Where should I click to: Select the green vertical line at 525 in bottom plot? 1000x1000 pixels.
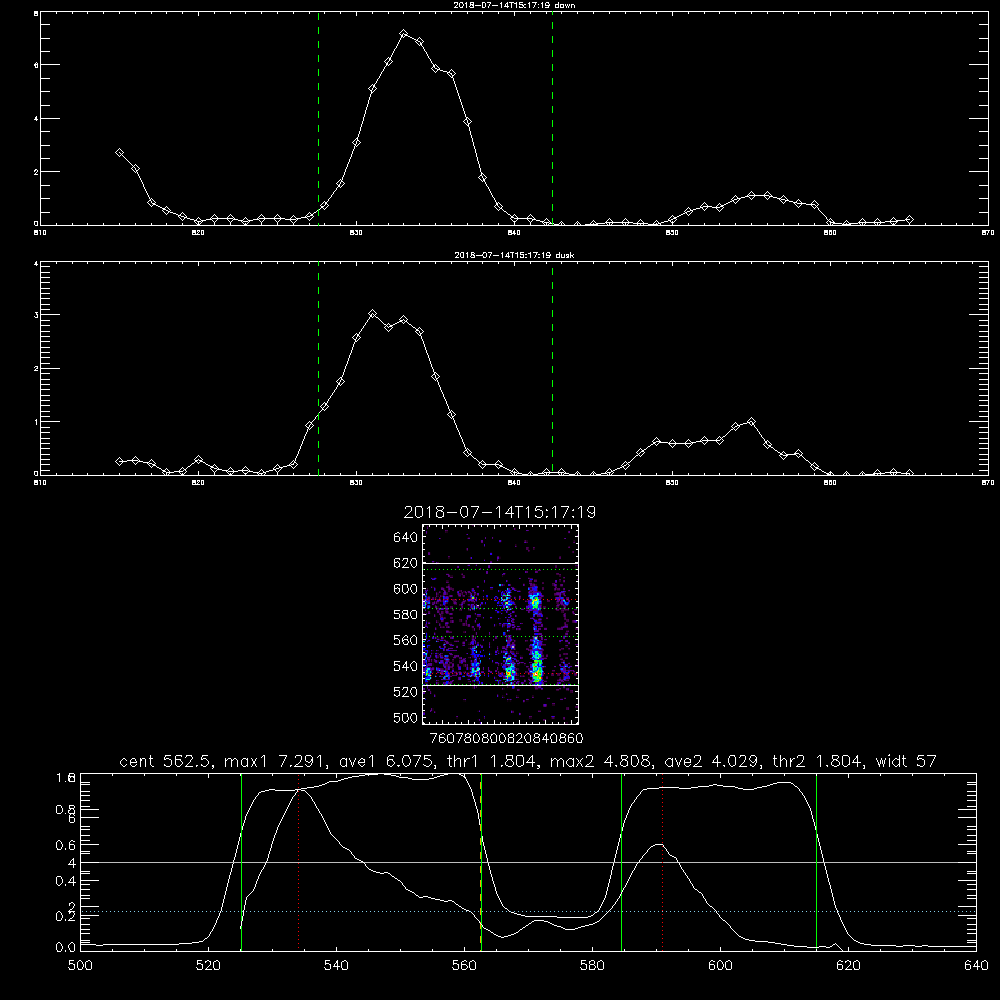[x=241, y=862]
